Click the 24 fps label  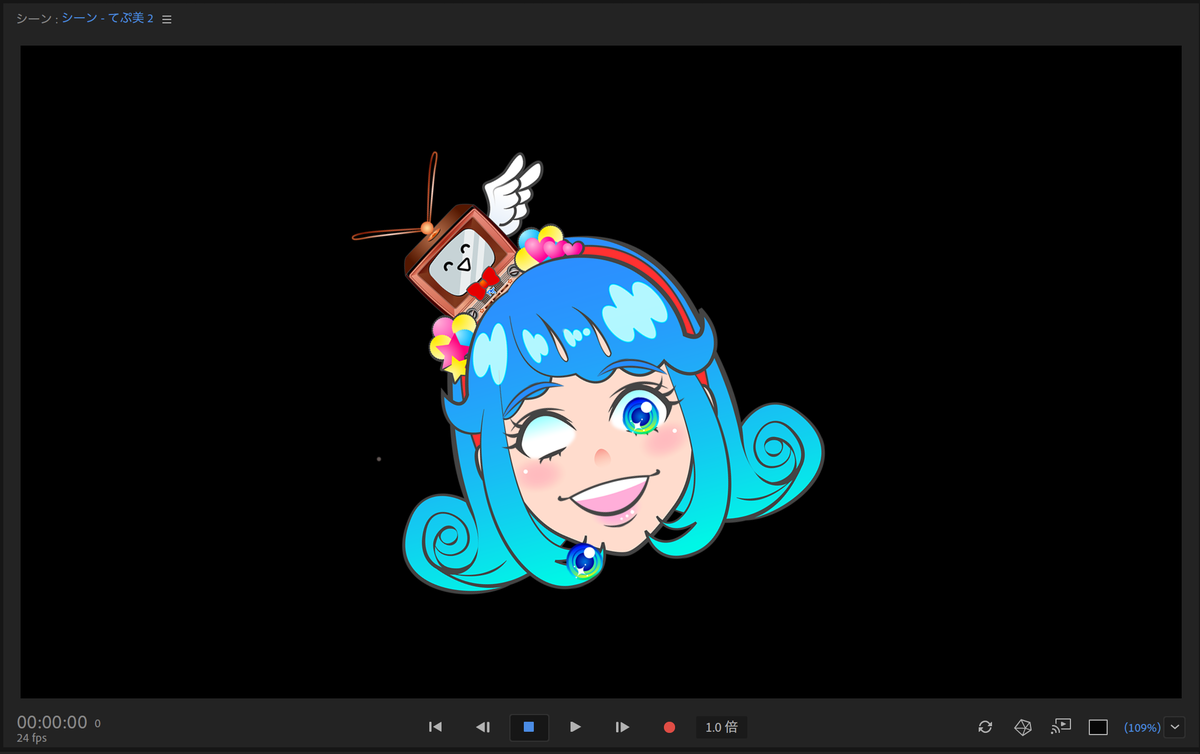32,738
